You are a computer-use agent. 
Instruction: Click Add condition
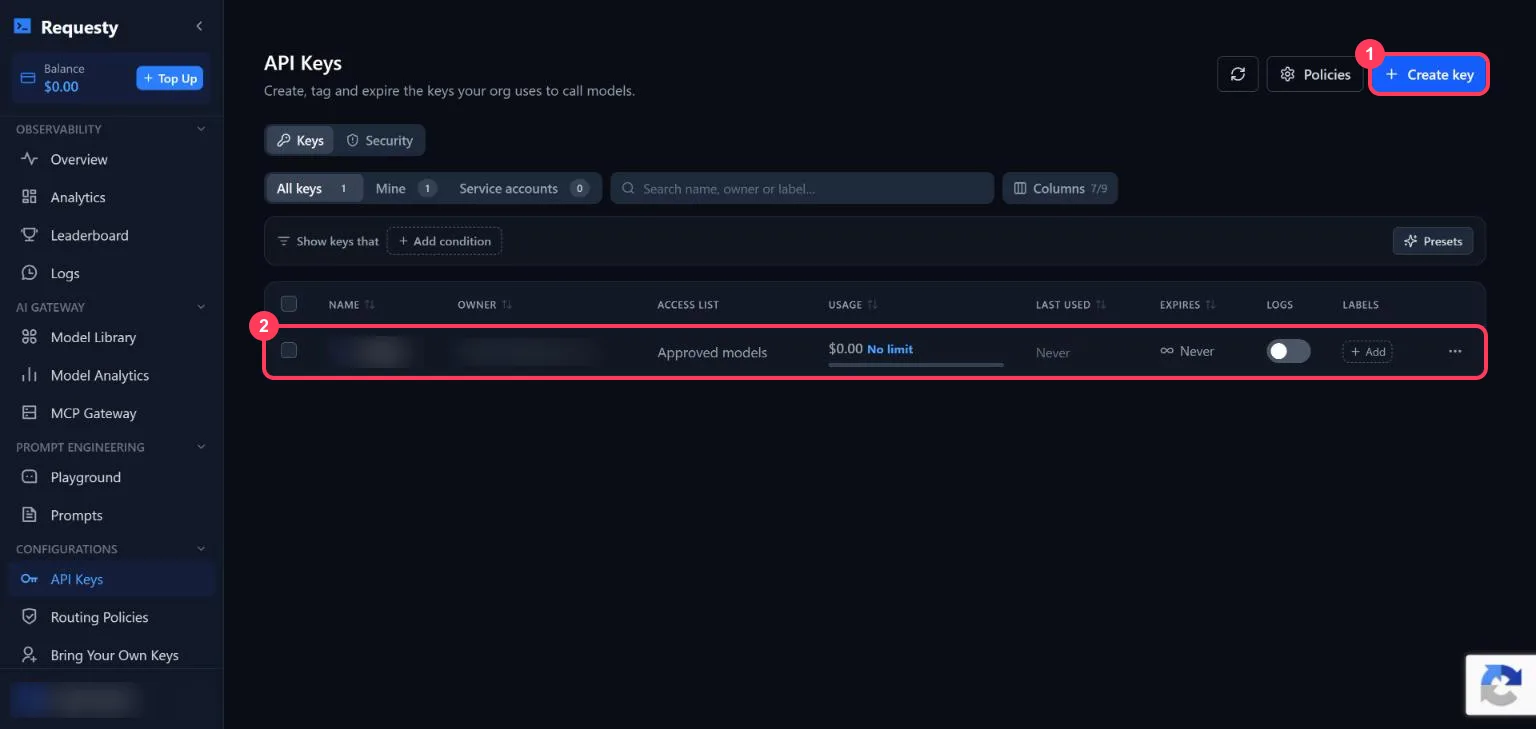[444, 241]
